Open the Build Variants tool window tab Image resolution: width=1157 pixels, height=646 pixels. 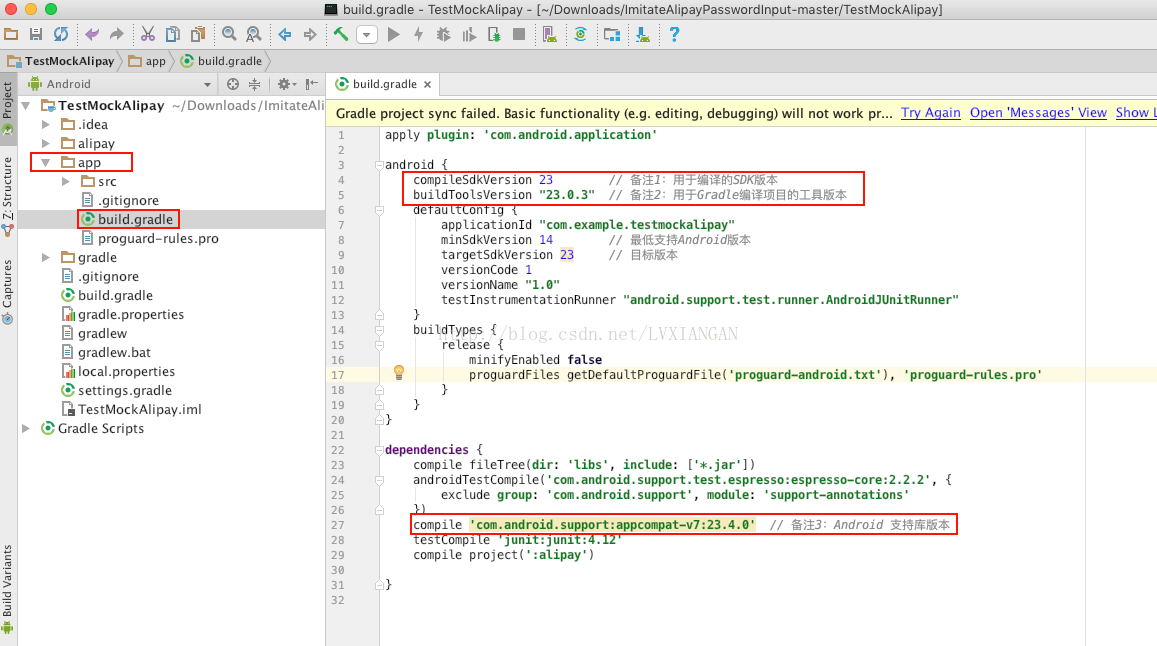pyautogui.click(x=7, y=588)
